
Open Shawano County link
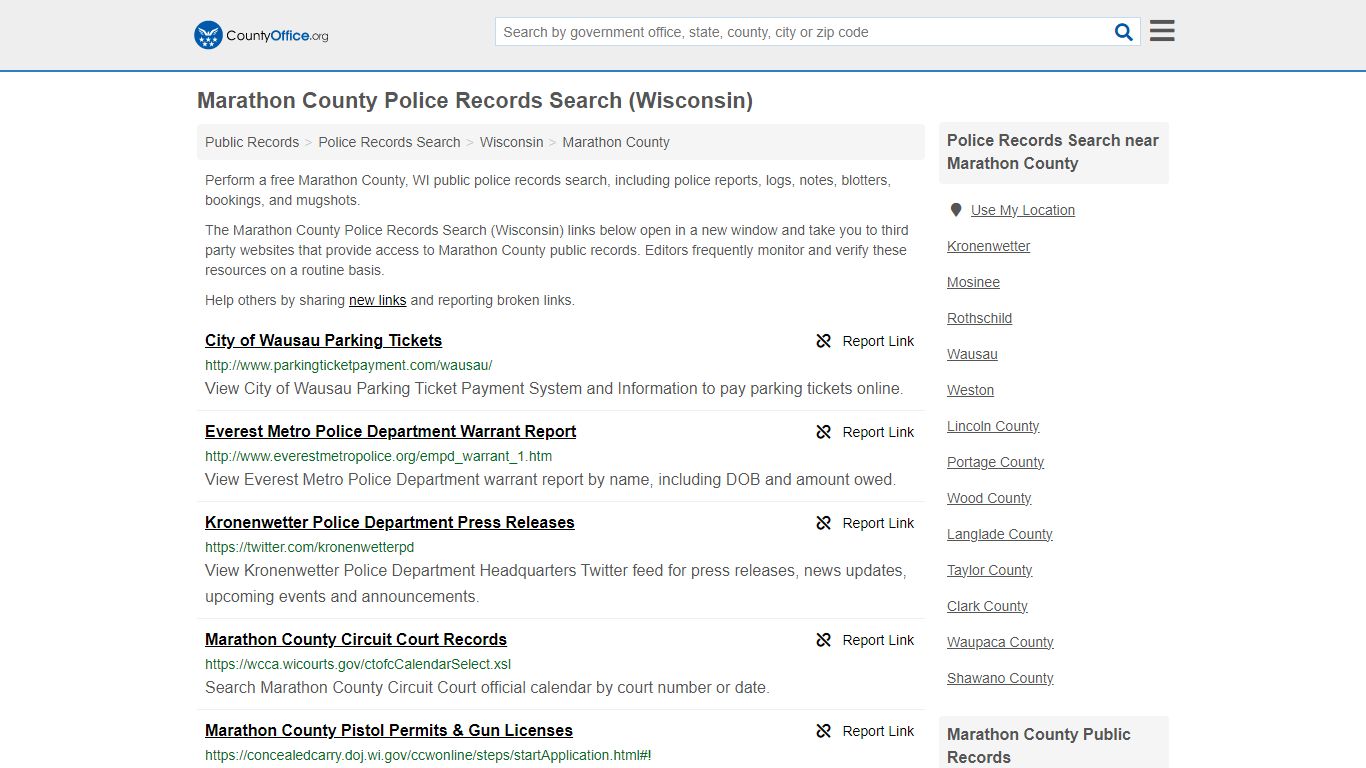point(1000,678)
